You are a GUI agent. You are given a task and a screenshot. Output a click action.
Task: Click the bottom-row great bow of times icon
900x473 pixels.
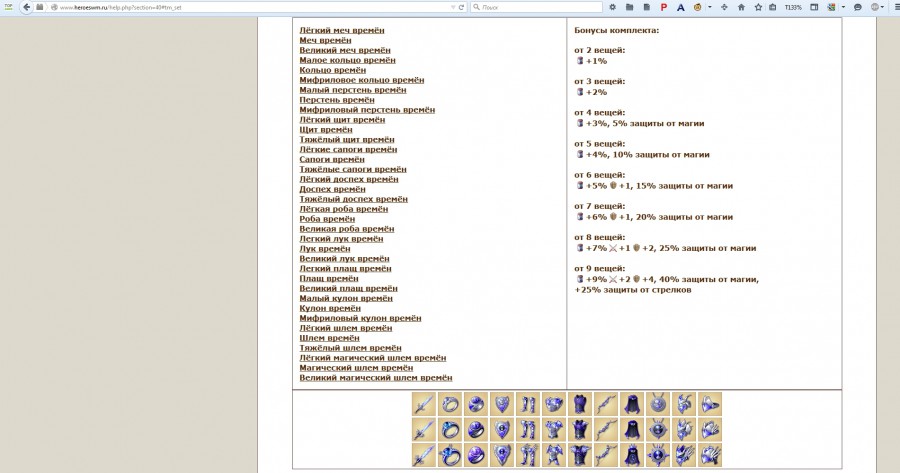(x=606, y=455)
